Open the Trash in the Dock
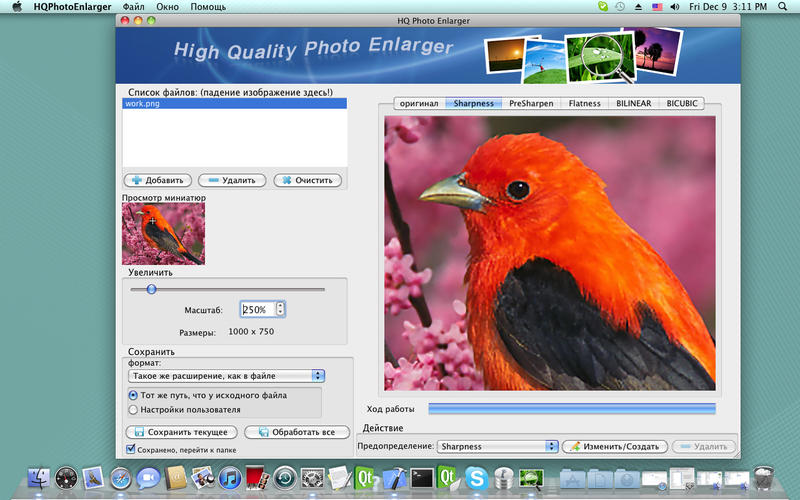Screen dimensions: 800x500 pyautogui.click(x=764, y=478)
